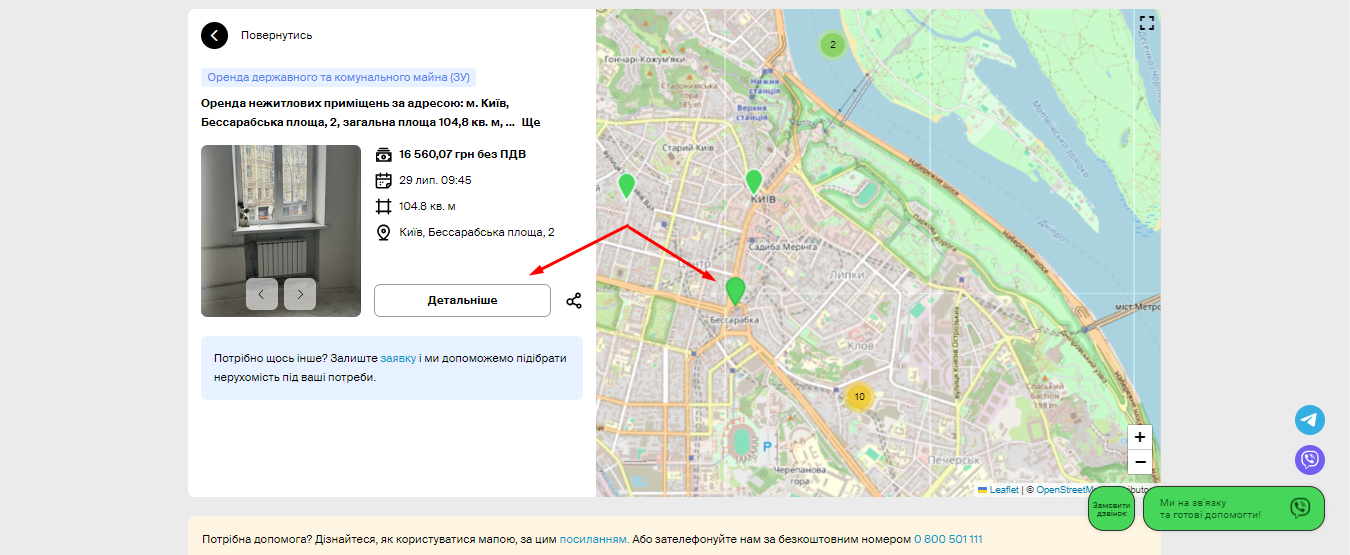
Task: Toggle fullscreen map view
Action: (1146, 23)
